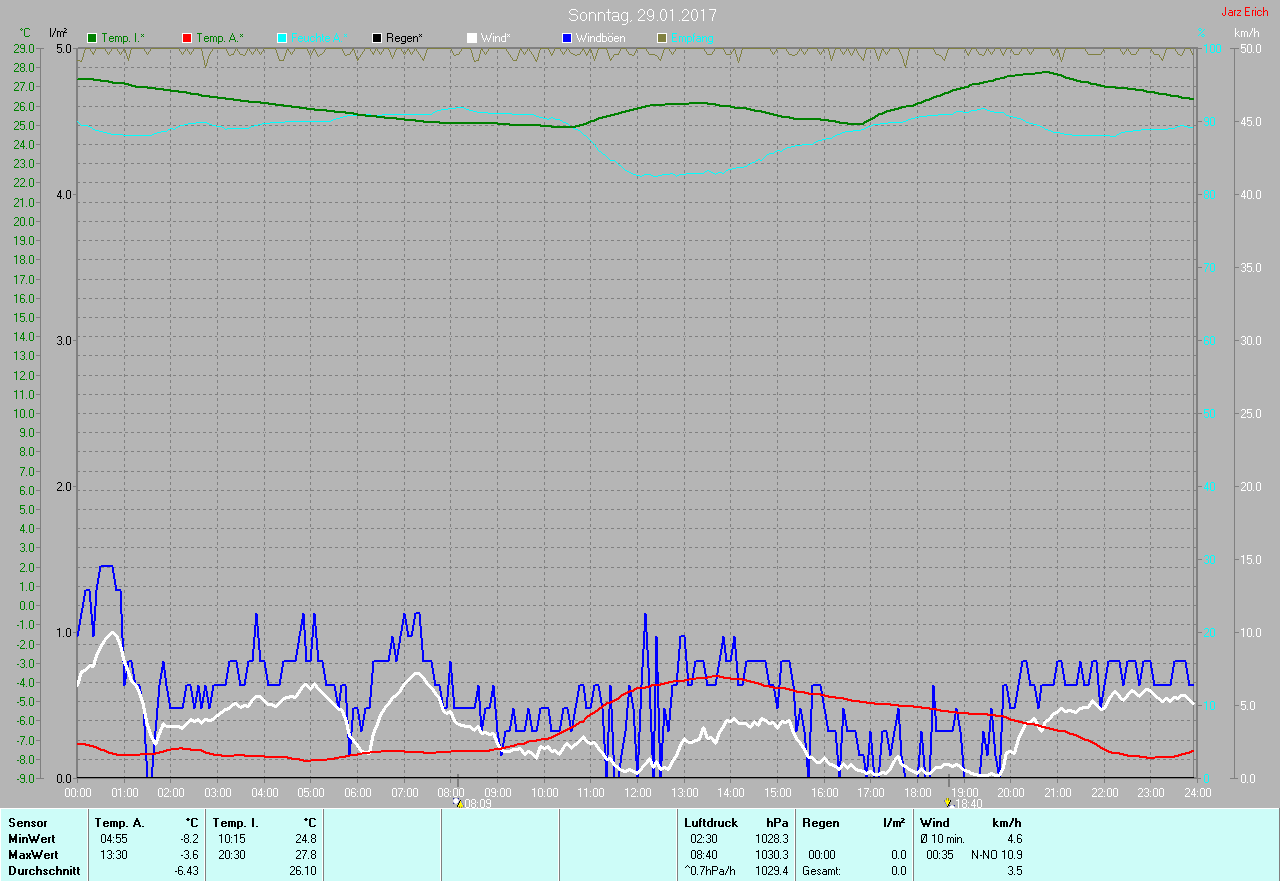The width and height of the screenshot is (1280, 881).
Task: Click the 12:00 time axis label
Action: 637,792
